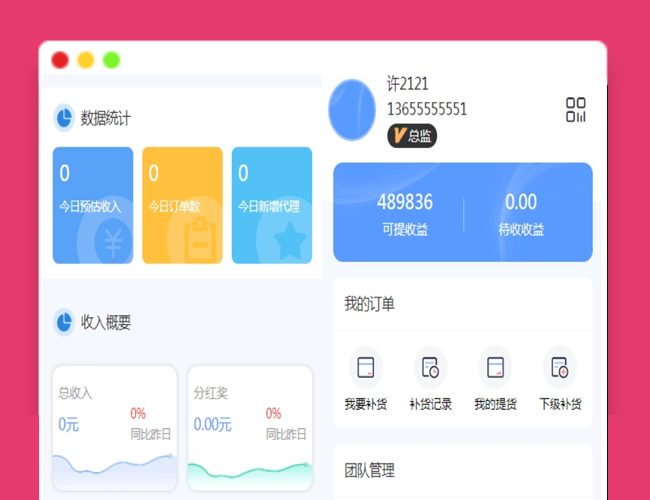
Task: Click 0元 value in 总收入 card
Action: [x=68, y=425]
